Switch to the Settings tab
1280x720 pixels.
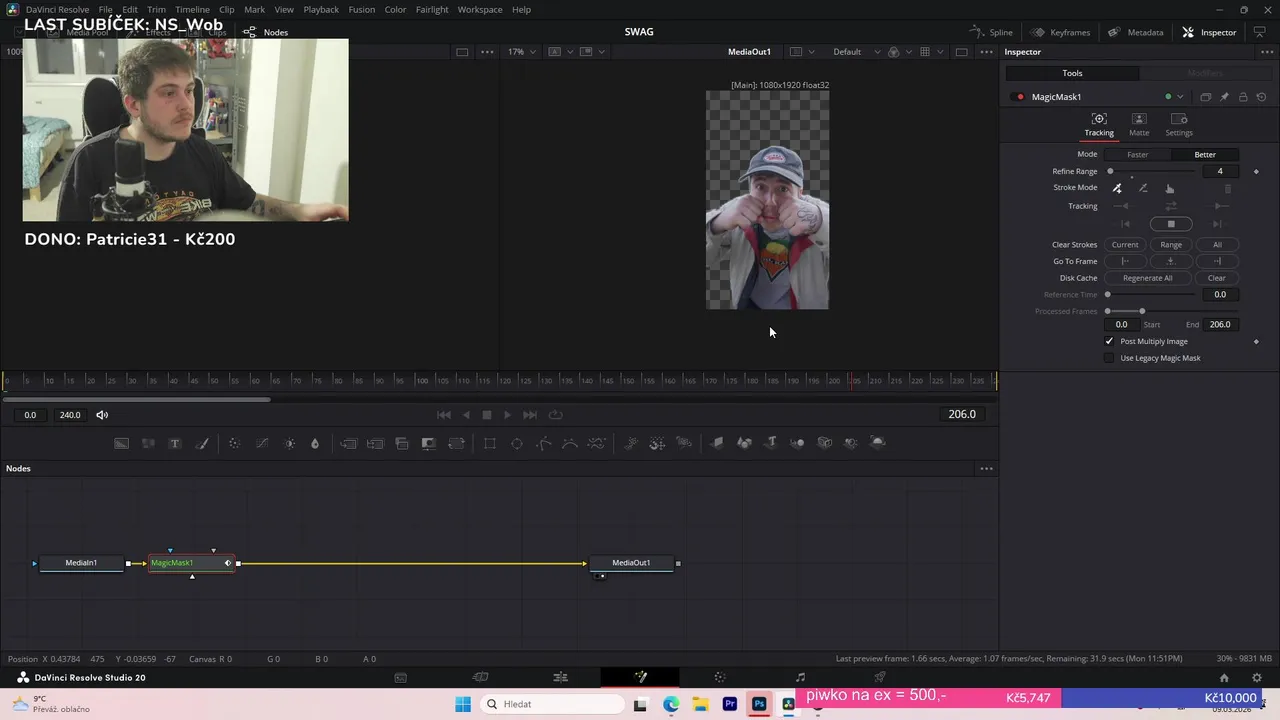[x=1179, y=125]
